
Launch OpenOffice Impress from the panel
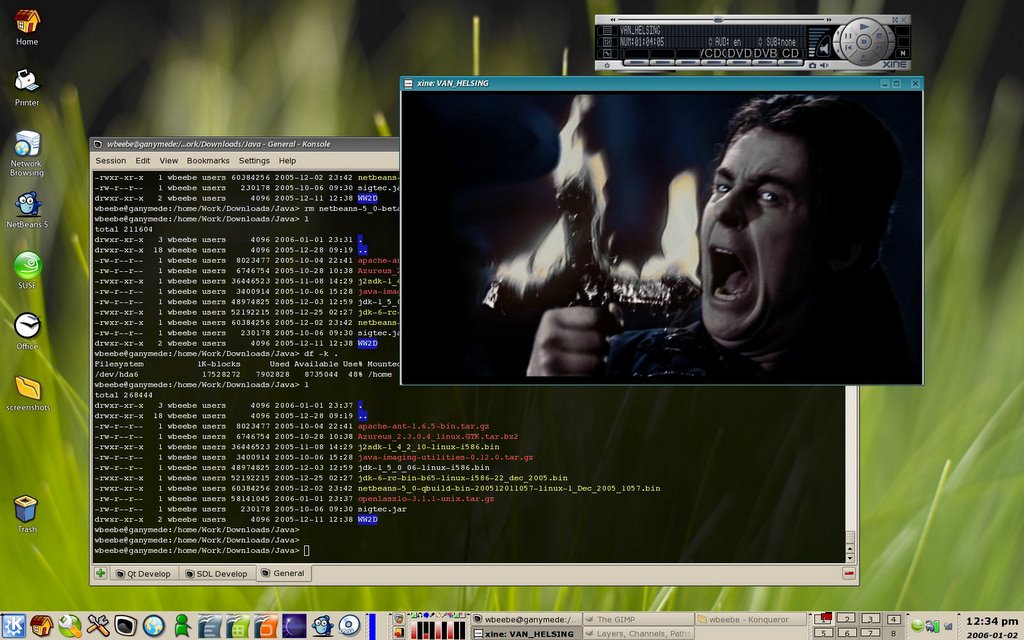coord(266,626)
